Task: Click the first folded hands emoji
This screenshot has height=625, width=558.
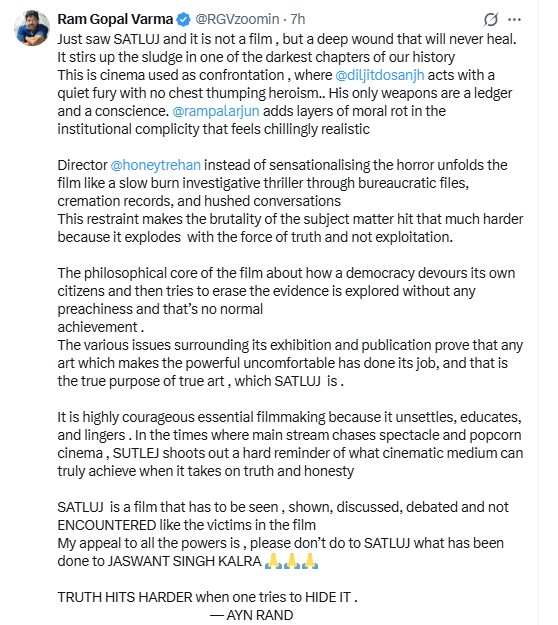Action: tap(273, 561)
